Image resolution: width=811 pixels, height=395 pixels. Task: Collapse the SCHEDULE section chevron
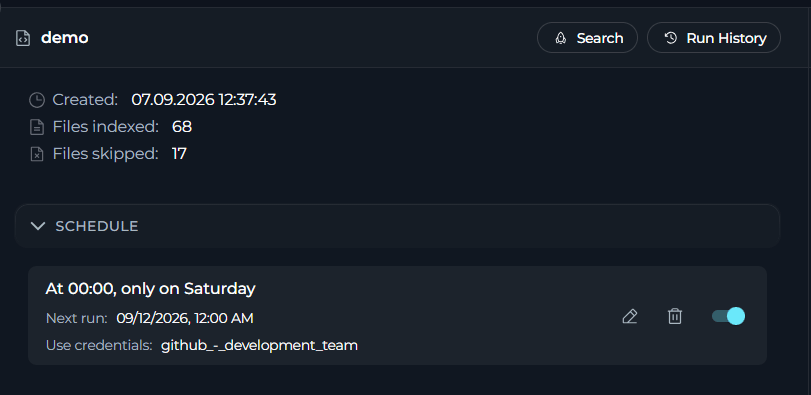click(x=38, y=226)
